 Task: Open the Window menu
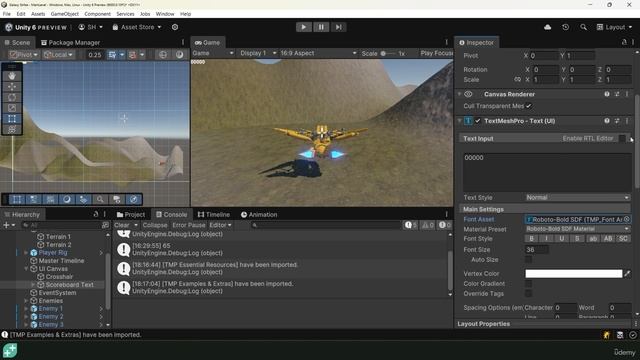click(165, 14)
